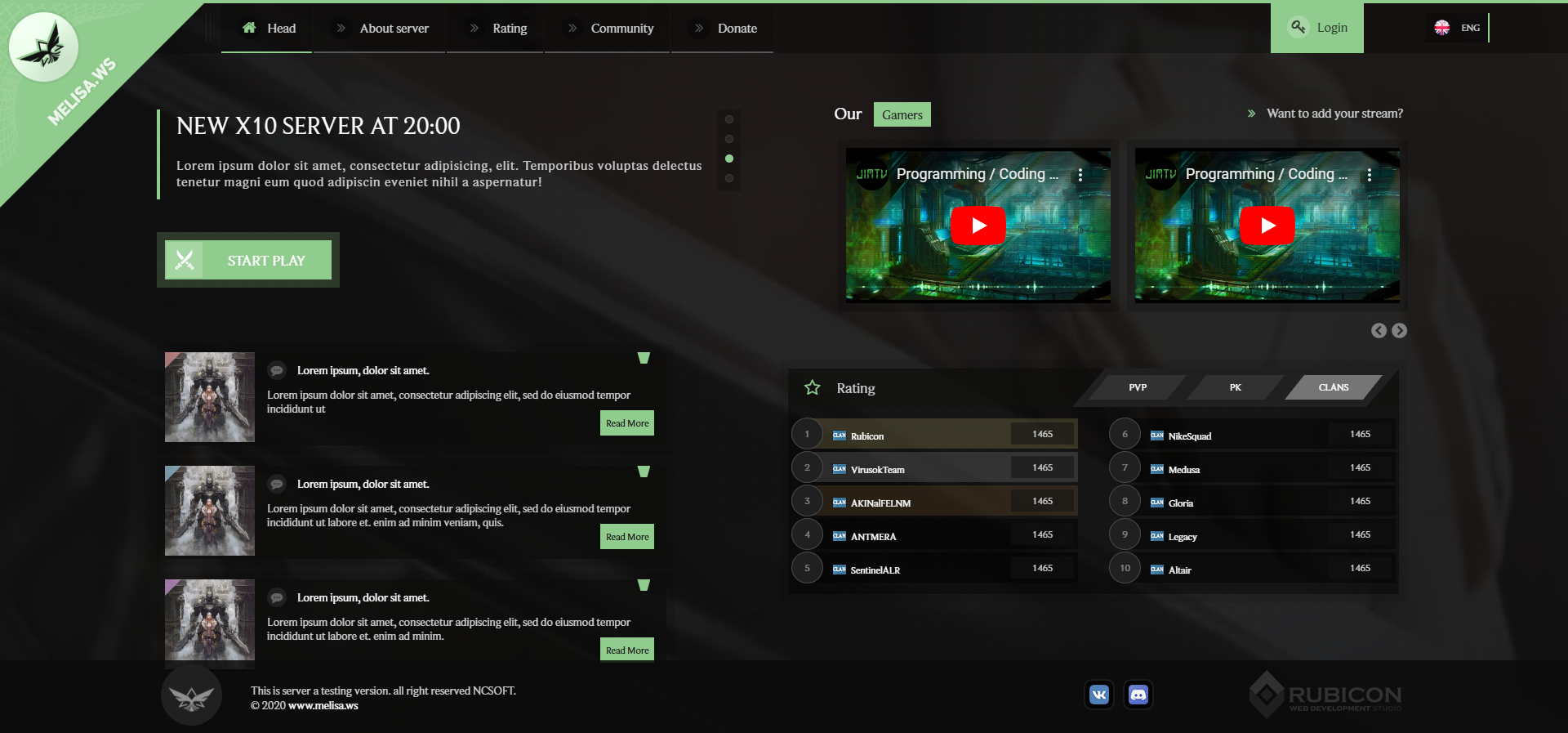Click the Rubicon studio logo in footer
Image resolution: width=1568 pixels, height=733 pixels.
coord(1325,695)
